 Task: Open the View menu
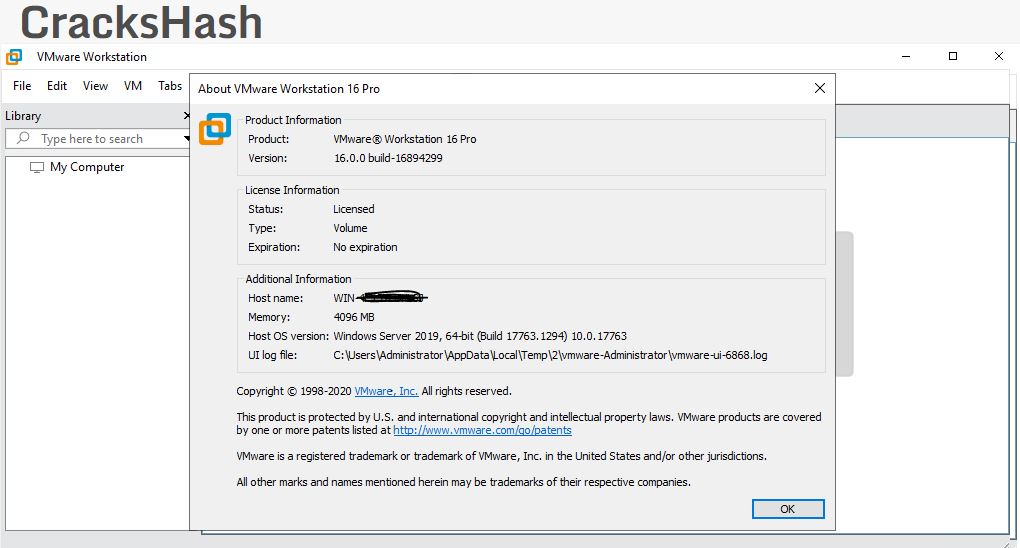coord(95,86)
